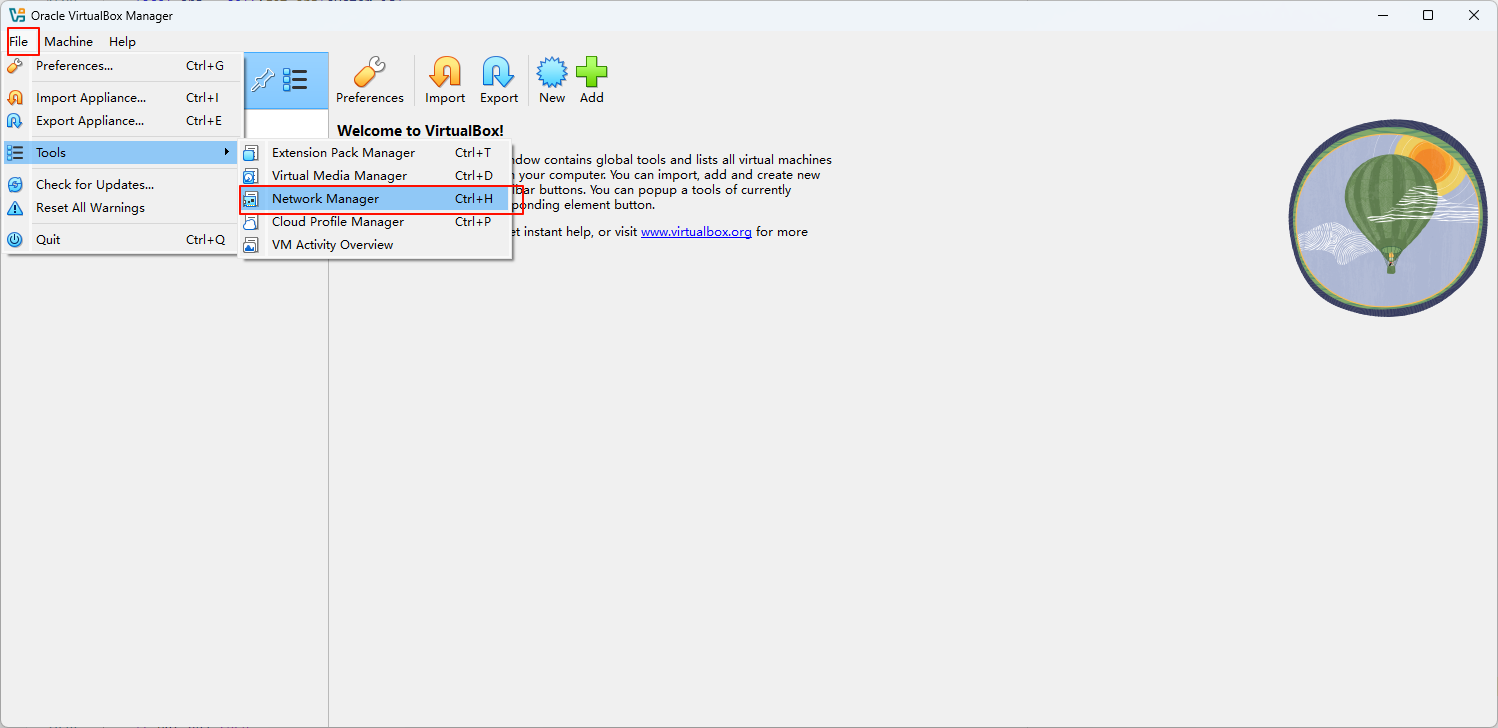Viewport: 1498px width, 728px height.
Task: Open Extension Pack Manager from submenu
Action: (x=375, y=153)
